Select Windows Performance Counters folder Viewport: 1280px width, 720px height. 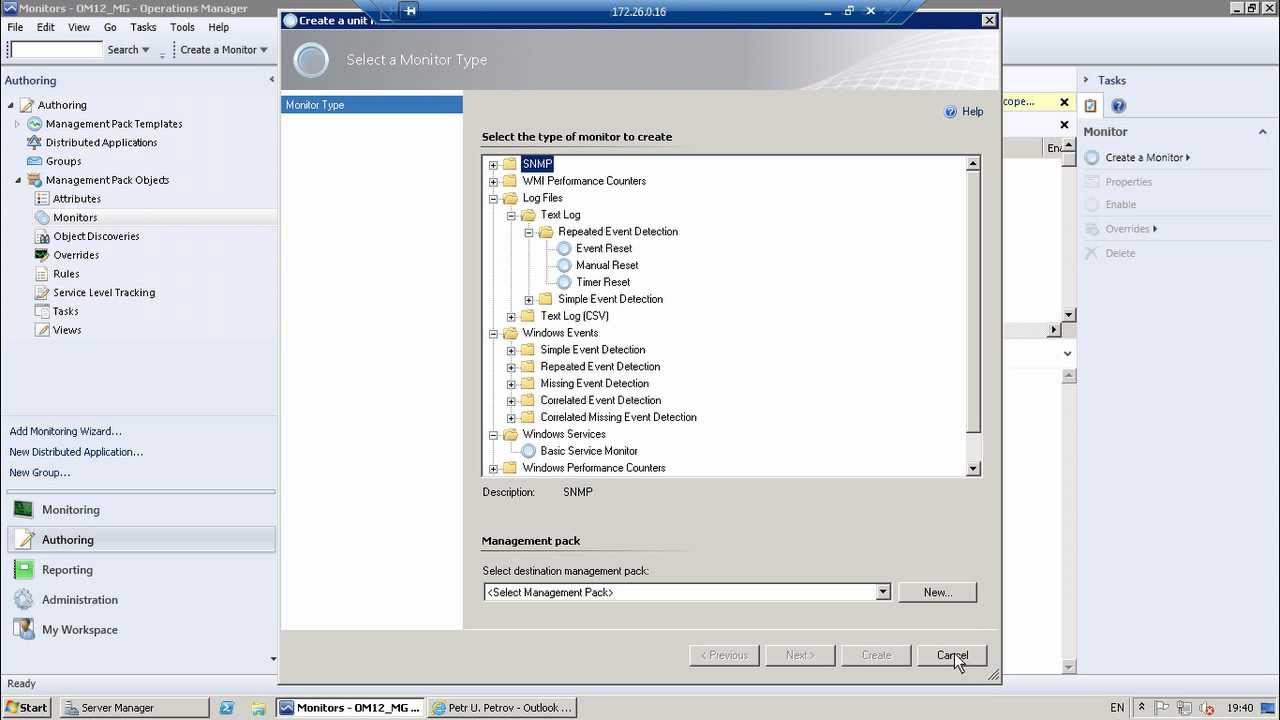point(593,468)
